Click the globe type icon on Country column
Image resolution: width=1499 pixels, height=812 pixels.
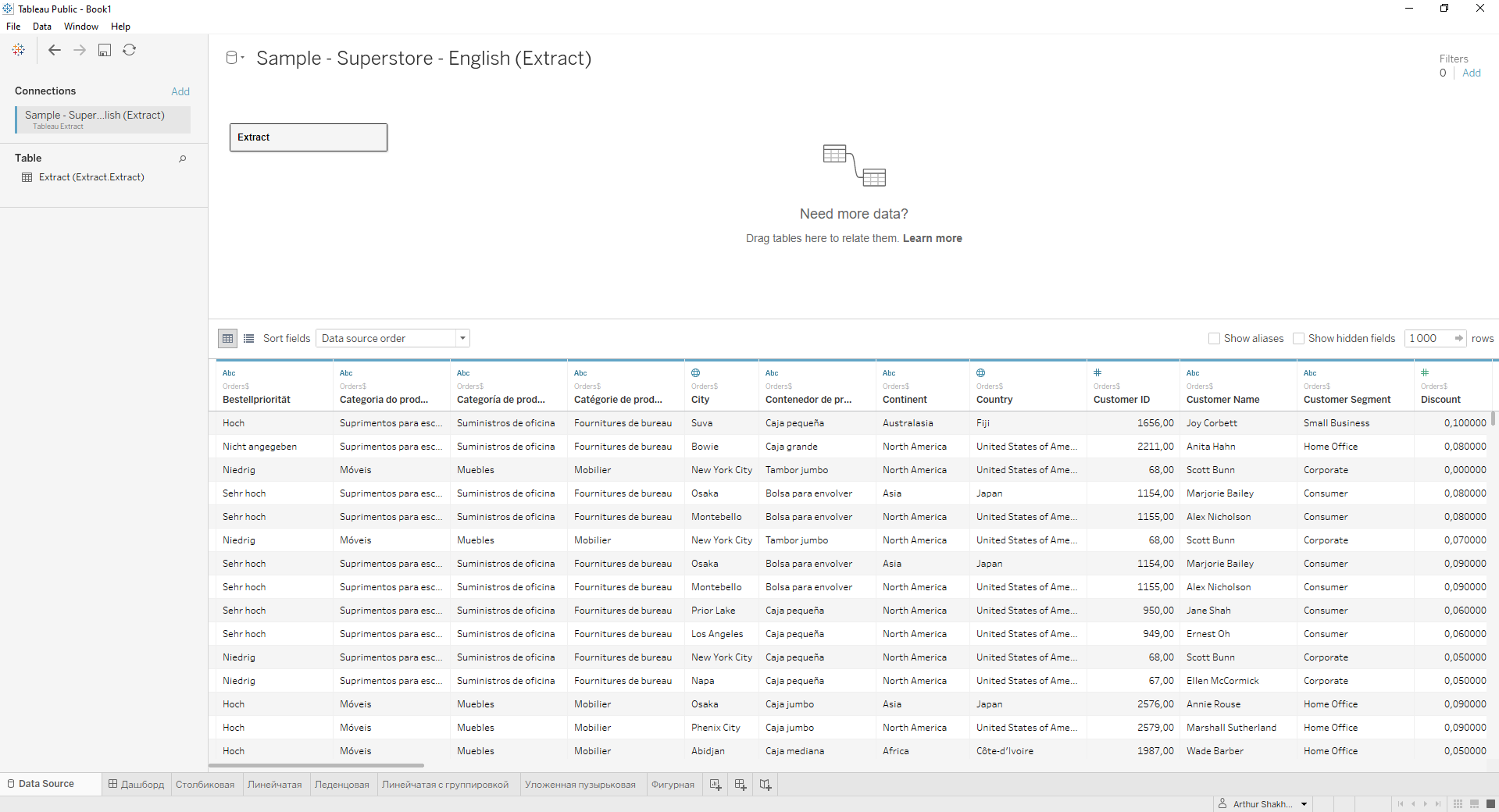point(981,372)
